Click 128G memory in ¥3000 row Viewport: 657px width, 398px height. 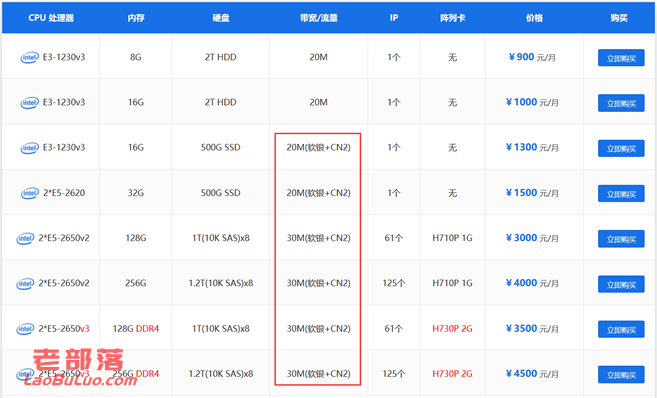[136, 238]
